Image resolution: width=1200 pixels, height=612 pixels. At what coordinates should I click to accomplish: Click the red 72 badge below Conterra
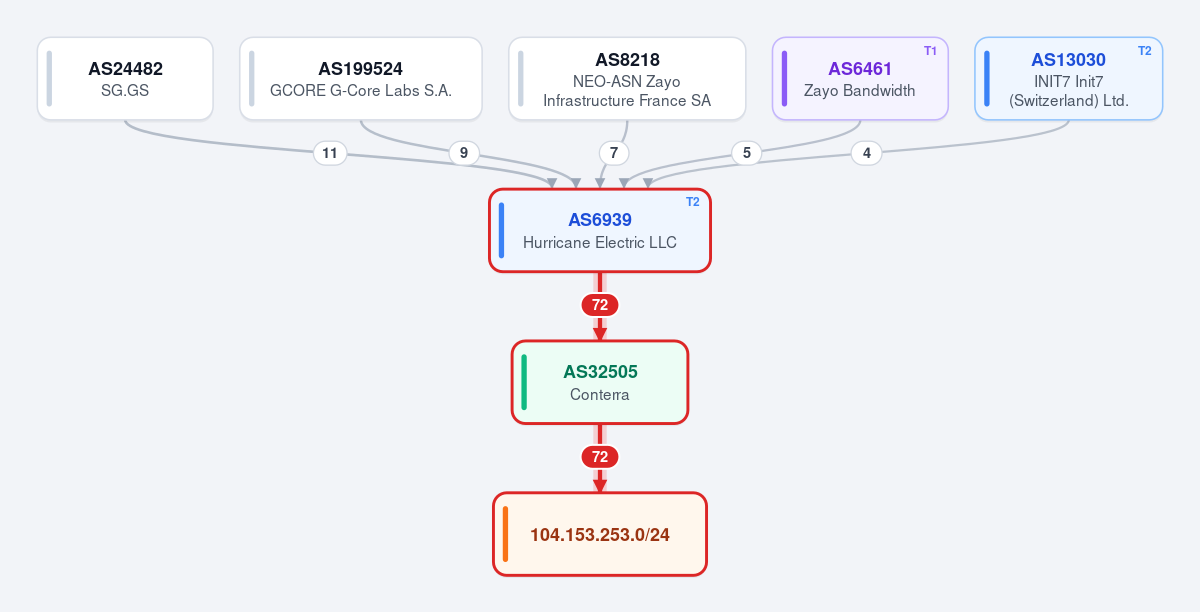600,457
